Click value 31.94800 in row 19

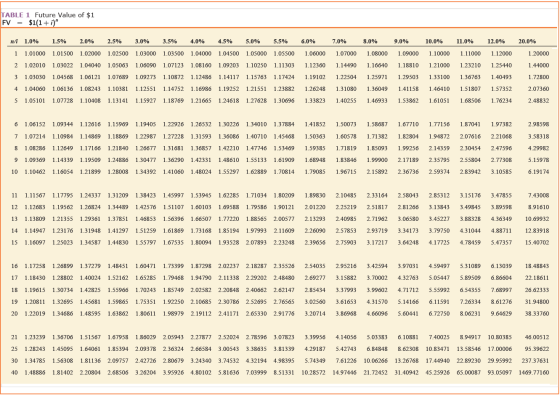point(537,302)
